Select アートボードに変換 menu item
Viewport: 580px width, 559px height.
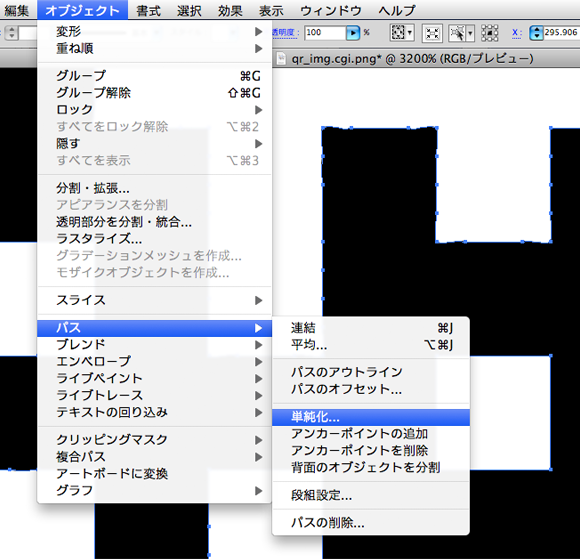tap(155, 474)
